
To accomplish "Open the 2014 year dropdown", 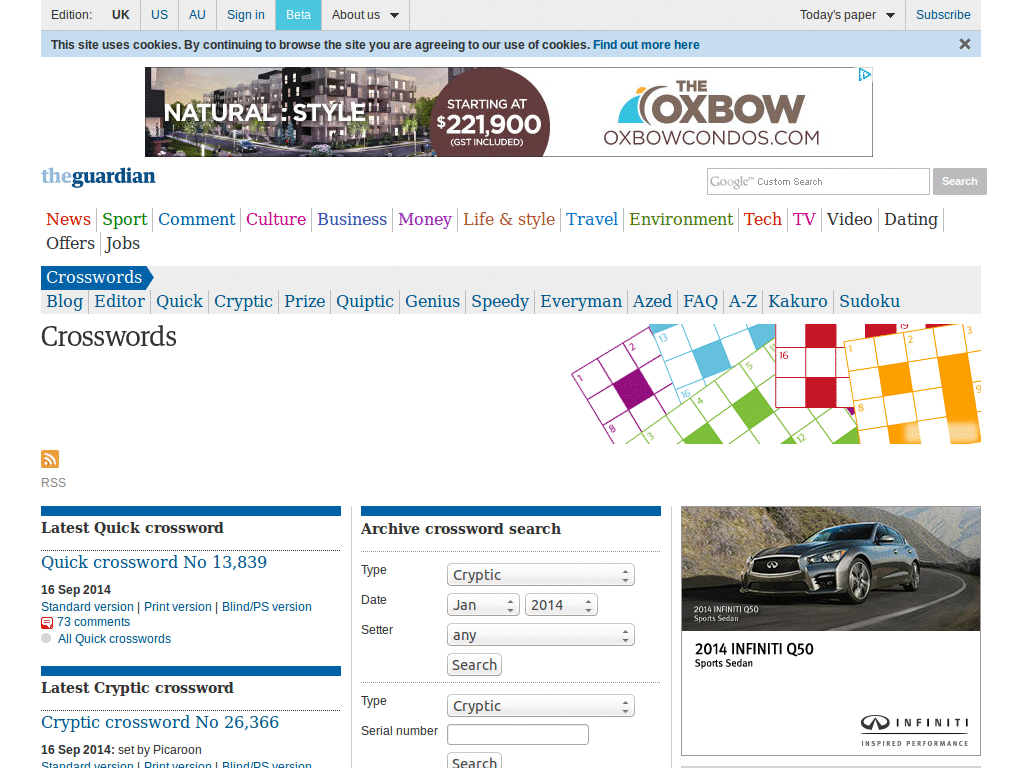I will pyautogui.click(x=562, y=605).
